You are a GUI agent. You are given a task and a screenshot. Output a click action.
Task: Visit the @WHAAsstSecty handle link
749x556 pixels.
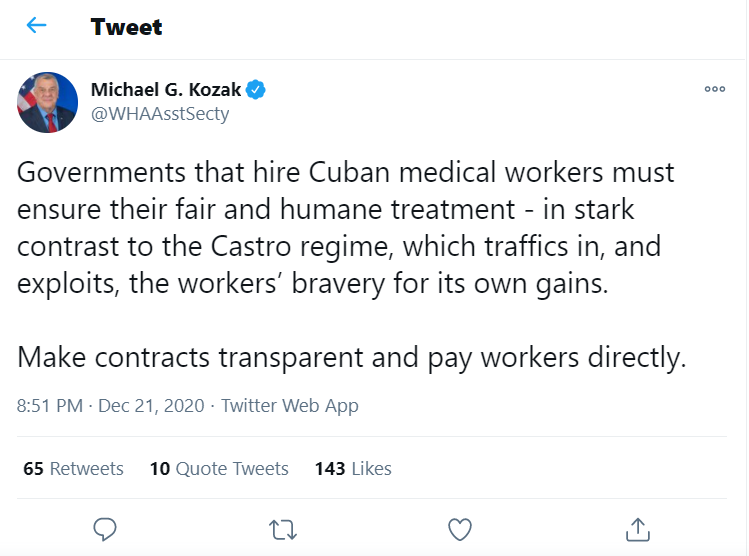coord(160,113)
